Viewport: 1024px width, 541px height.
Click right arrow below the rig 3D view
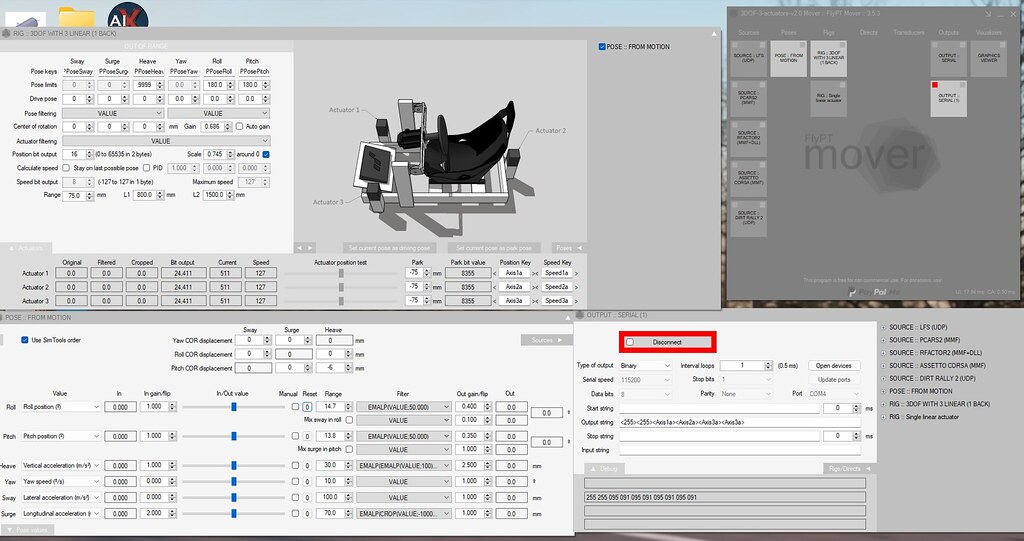tap(310, 248)
